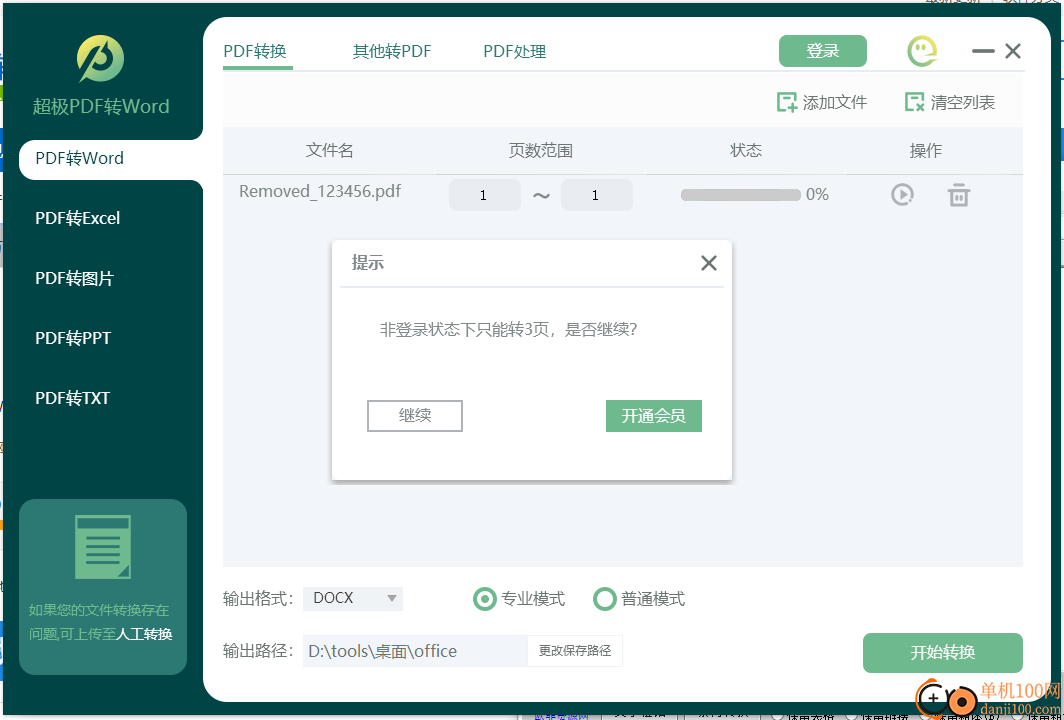The width and height of the screenshot is (1064, 720).
Task: Click the output path D:\tools\桌面\office field
Action: click(x=415, y=651)
